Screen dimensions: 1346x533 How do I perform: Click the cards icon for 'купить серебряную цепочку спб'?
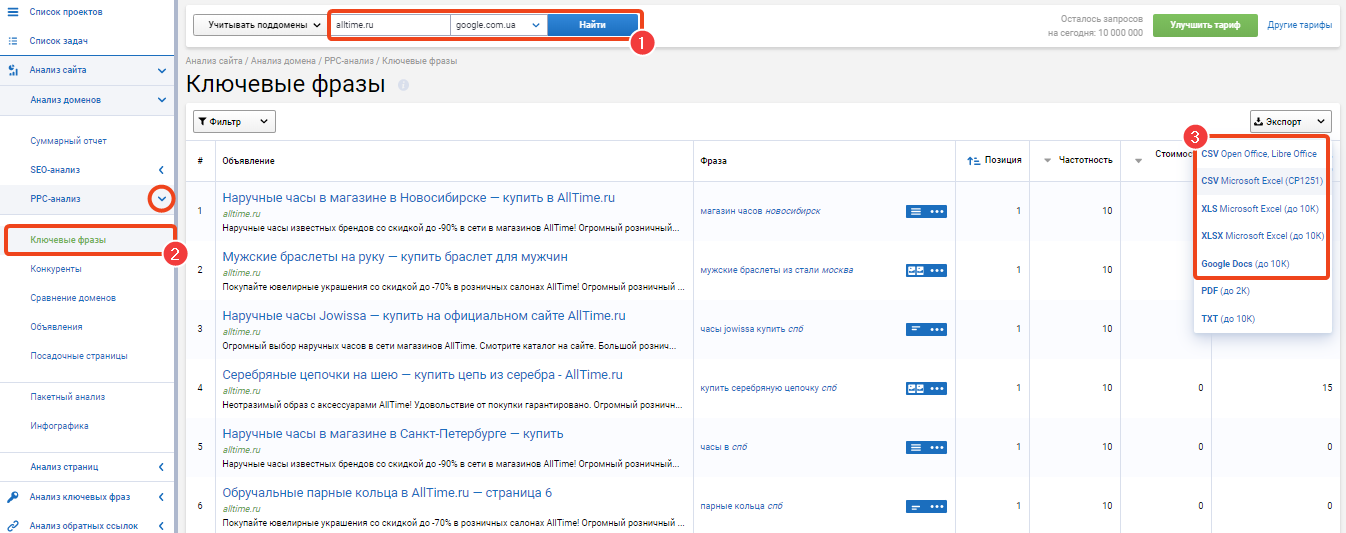916,388
